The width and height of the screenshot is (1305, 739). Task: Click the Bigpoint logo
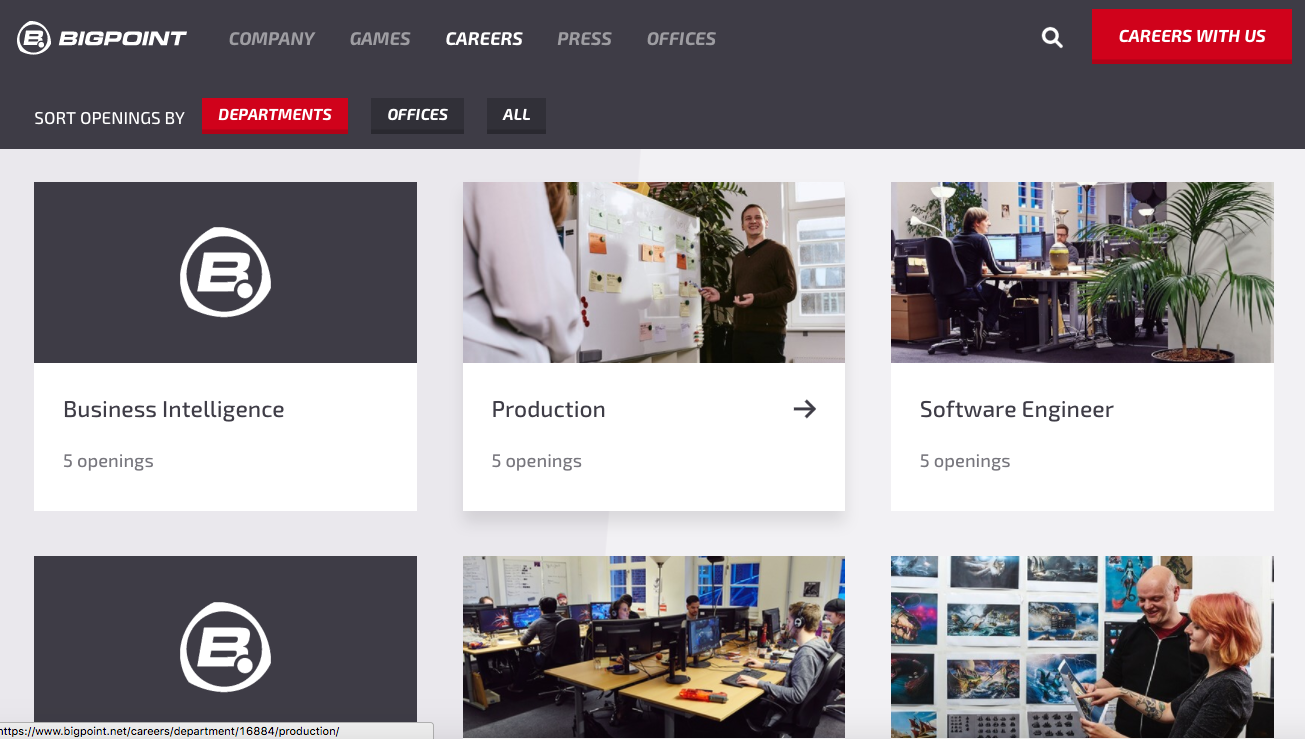pyautogui.click(x=100, y=38)
